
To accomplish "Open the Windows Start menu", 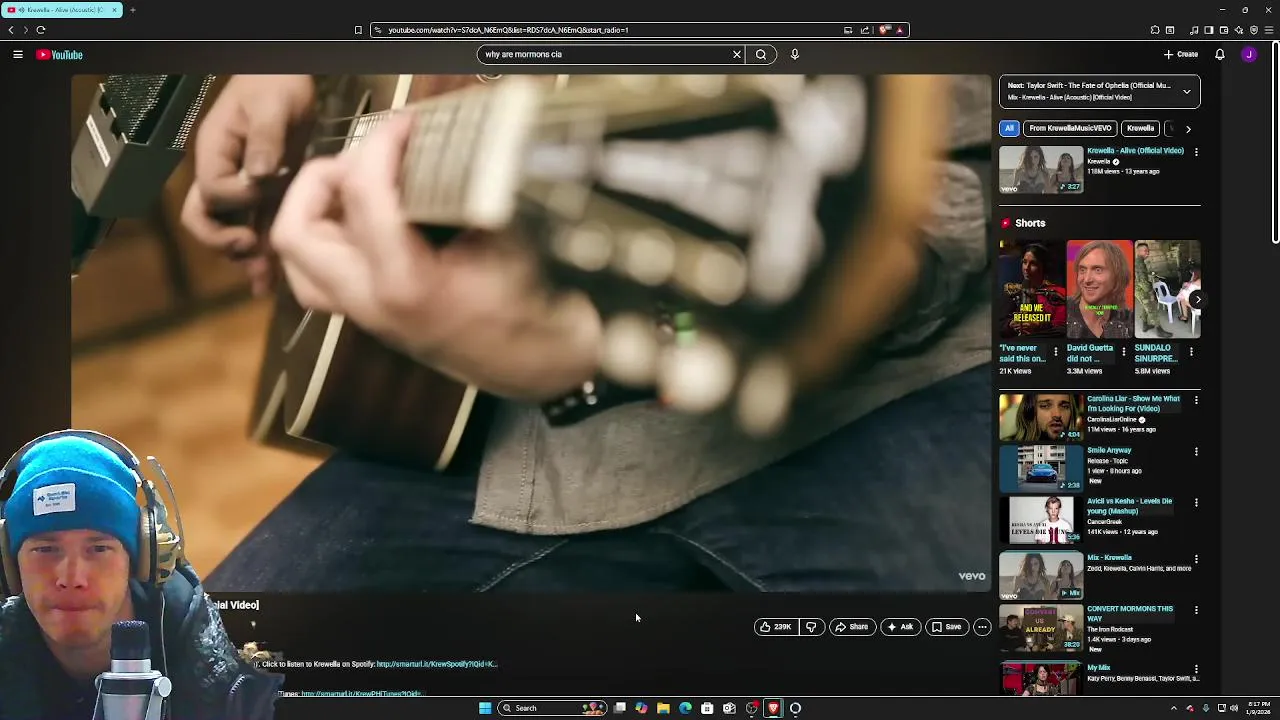I will point(485,708).
